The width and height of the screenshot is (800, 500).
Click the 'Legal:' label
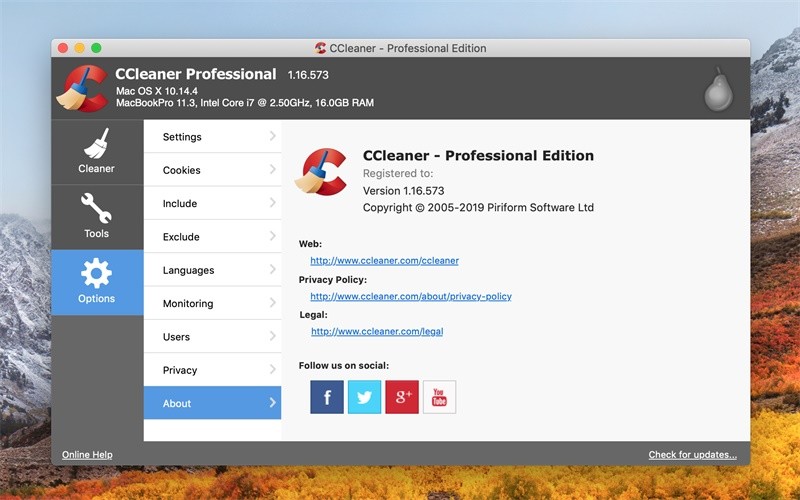point(313,315)
